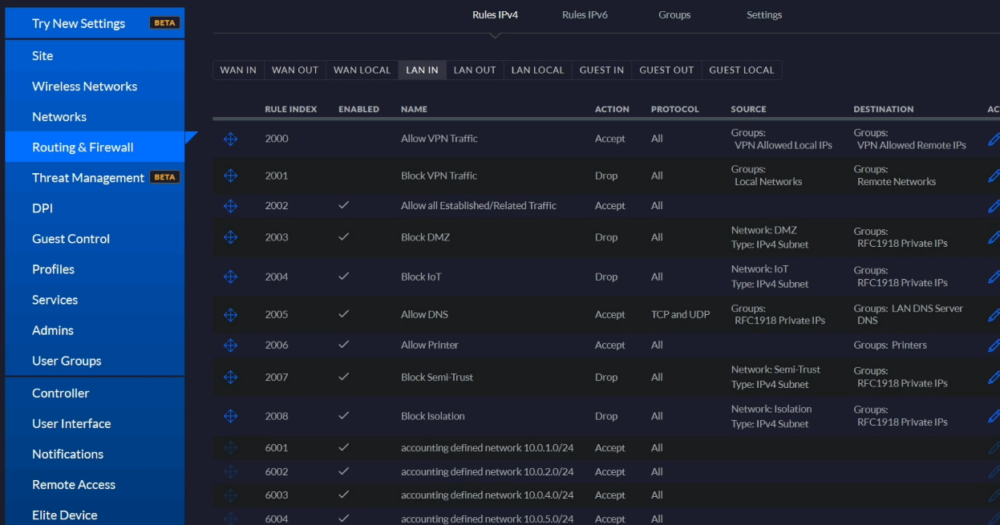Image resolution: width=1000 pixels, height=525 pixels.
Task: Open Wireless Networks settings
Action: click(x=95, y=86)
